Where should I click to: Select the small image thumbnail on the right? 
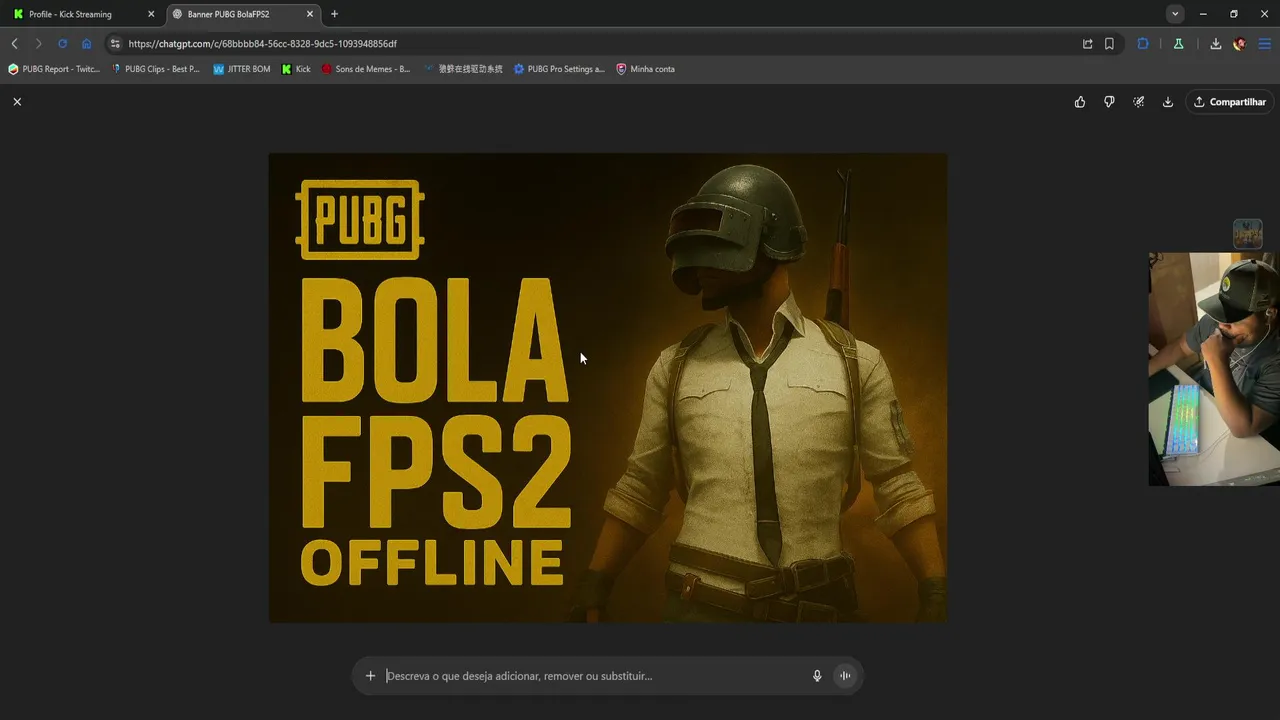tap(1247, 234)
